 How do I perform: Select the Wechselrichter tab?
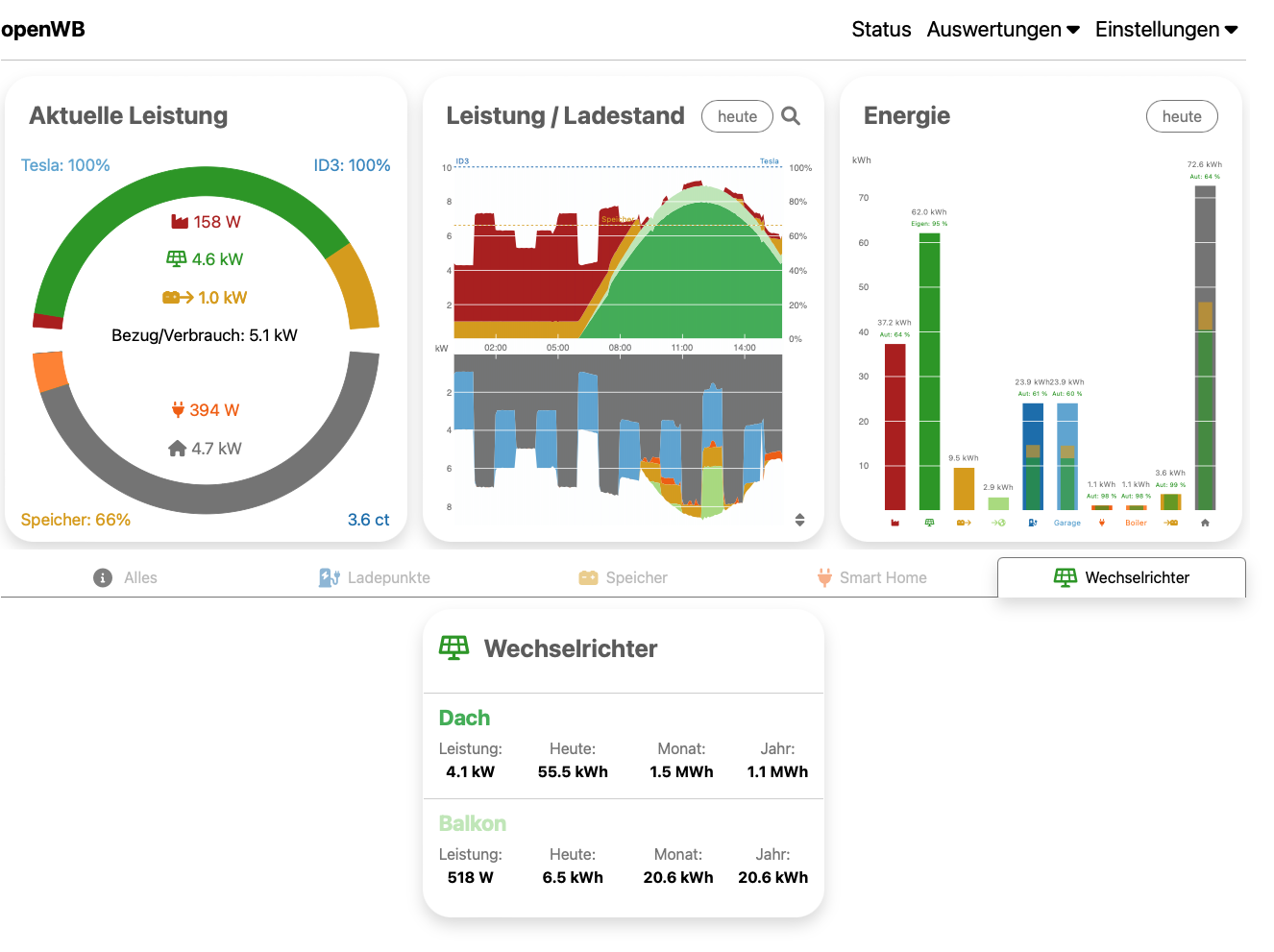pos(1121,577)
